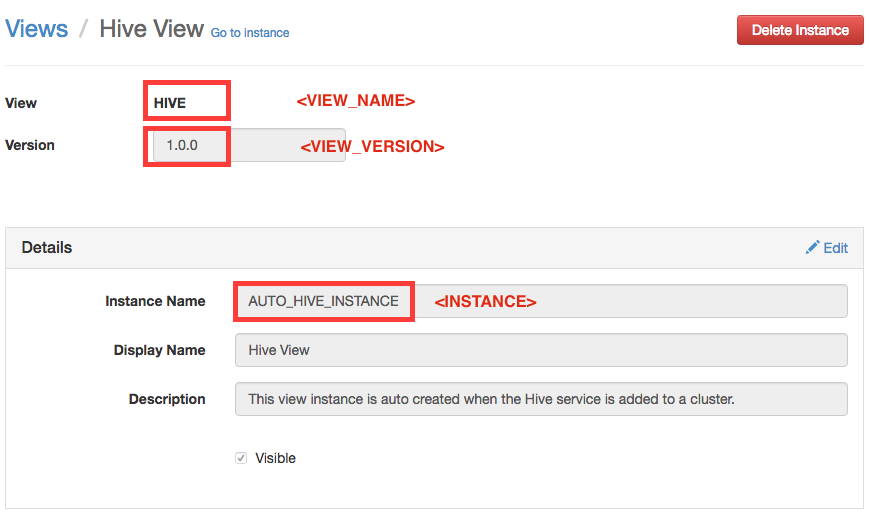This screenshot has height=514, width=870.
Task: Click the Edit link in Details
Action: pyautogui.click(x=835, y=248)
